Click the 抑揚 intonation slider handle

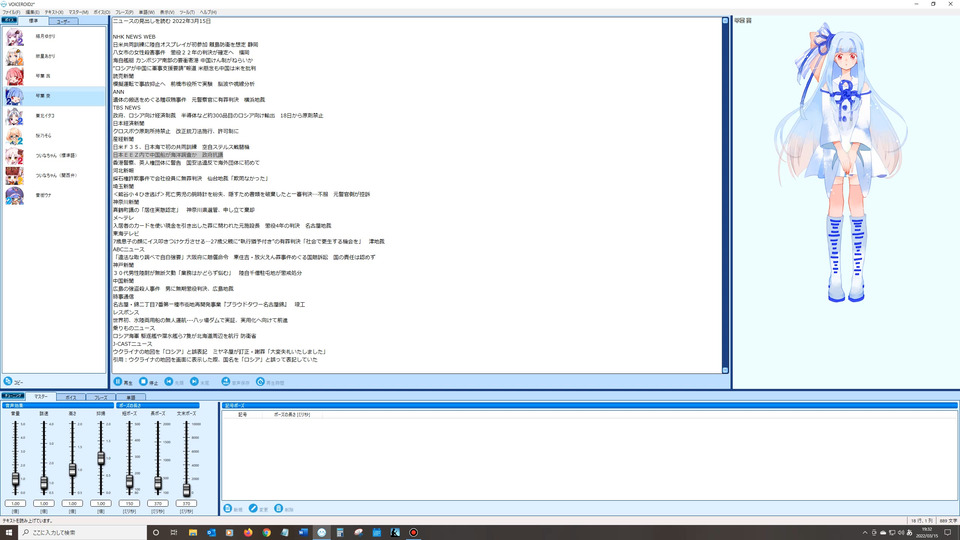tap(101, 458)
